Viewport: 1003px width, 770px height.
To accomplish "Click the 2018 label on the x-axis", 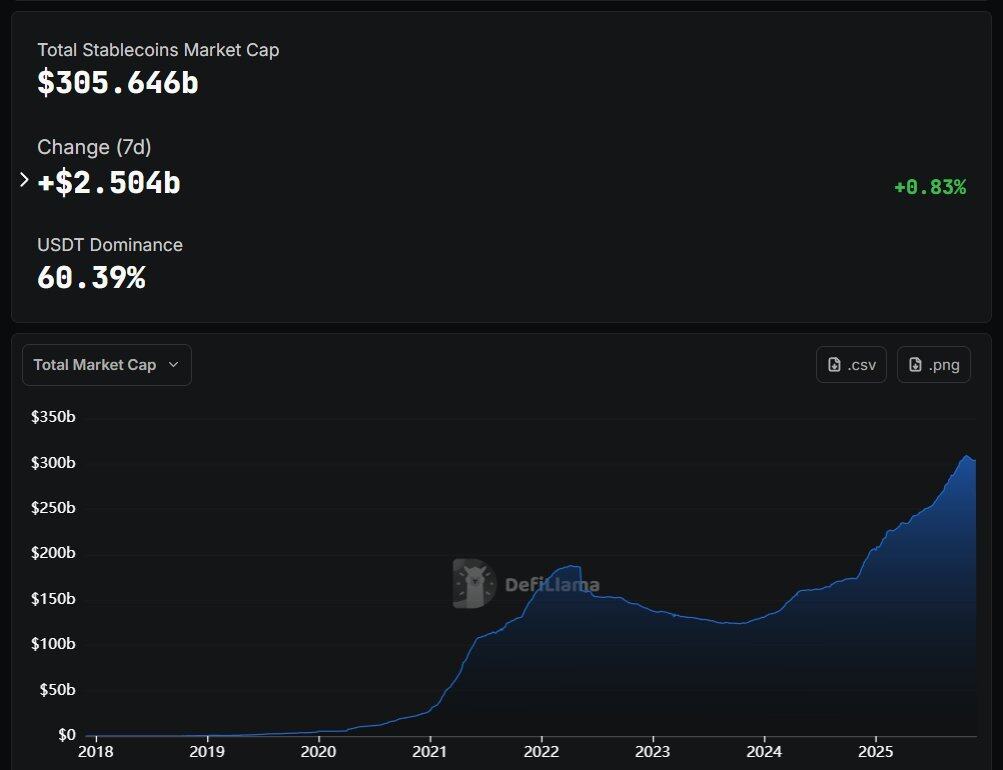I will click(95, 751).
